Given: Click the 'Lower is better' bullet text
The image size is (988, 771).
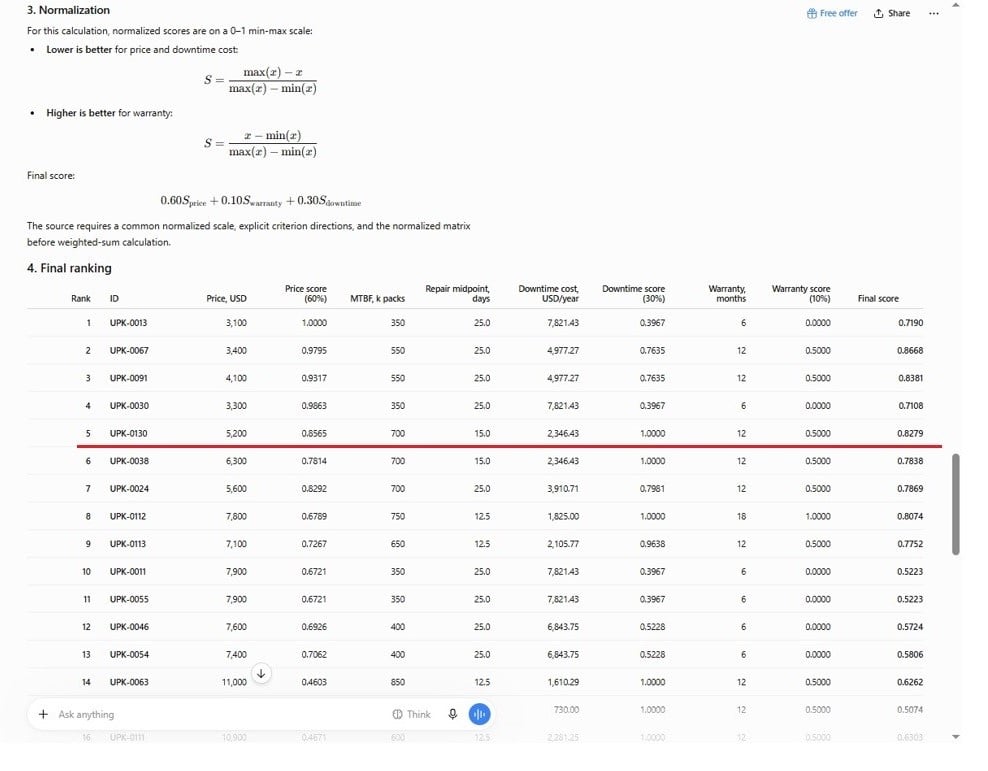Looking at the screenshot, I should [x=142, y=50].
